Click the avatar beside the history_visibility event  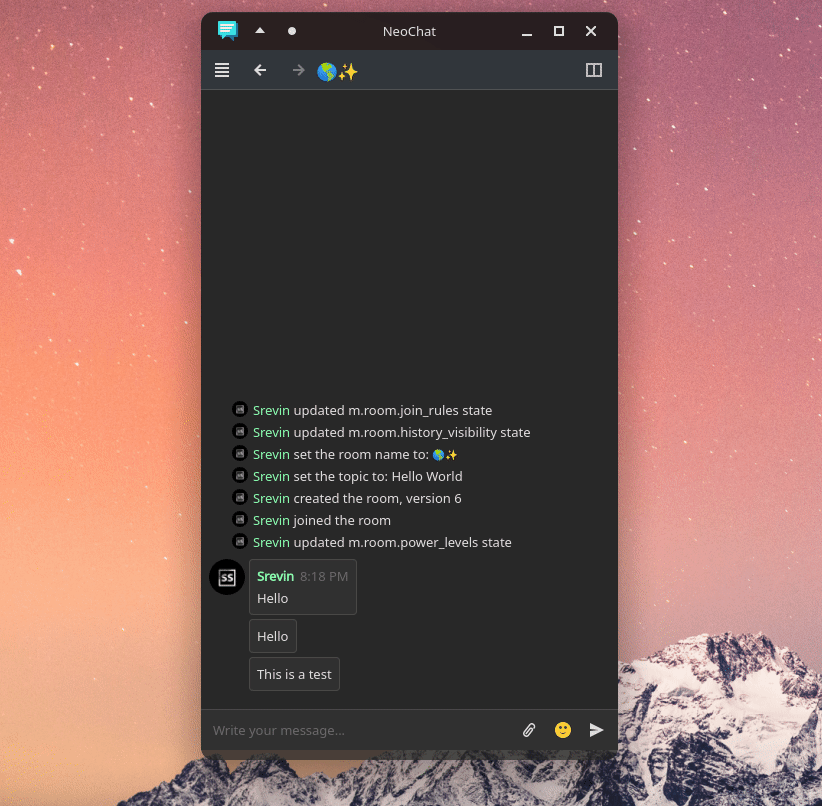[240, 431]
